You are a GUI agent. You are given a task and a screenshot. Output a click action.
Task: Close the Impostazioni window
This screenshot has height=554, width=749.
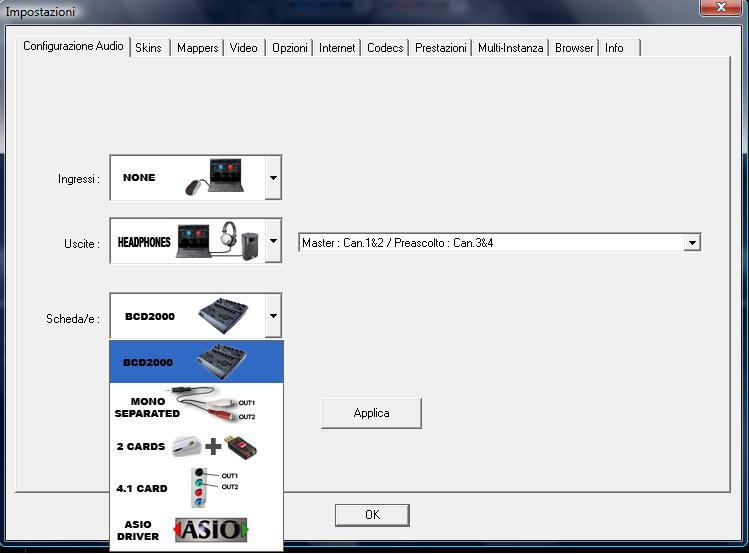(x=721, y=7)
